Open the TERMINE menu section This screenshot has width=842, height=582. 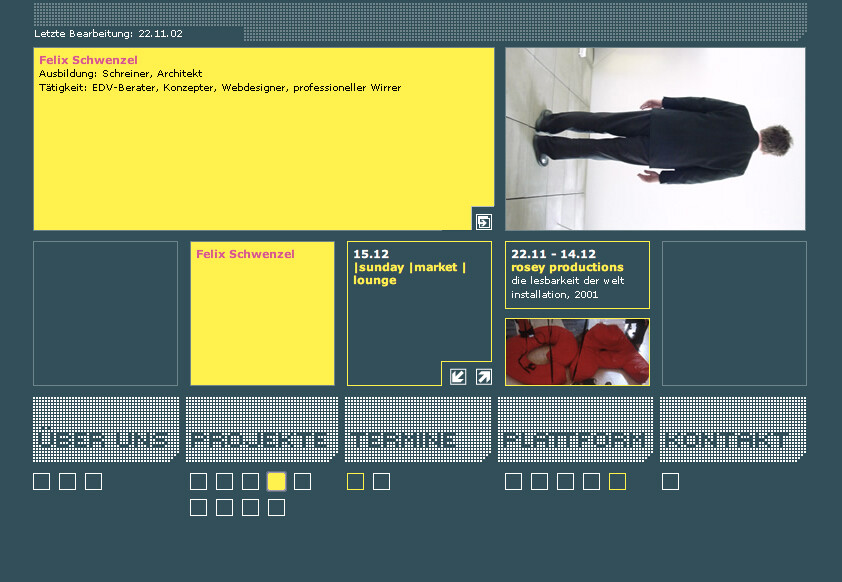pyautogui.click(x=418, y=430)
